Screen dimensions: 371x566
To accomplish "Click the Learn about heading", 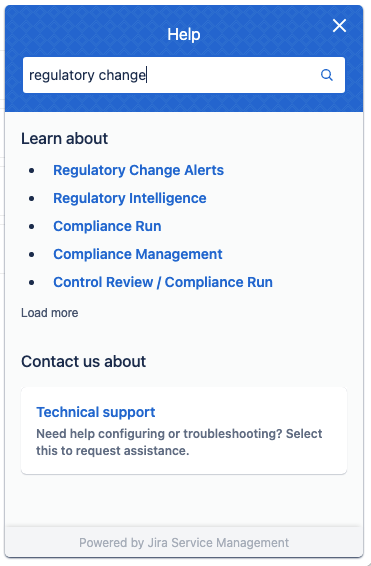I will click(x=65, y=139).
